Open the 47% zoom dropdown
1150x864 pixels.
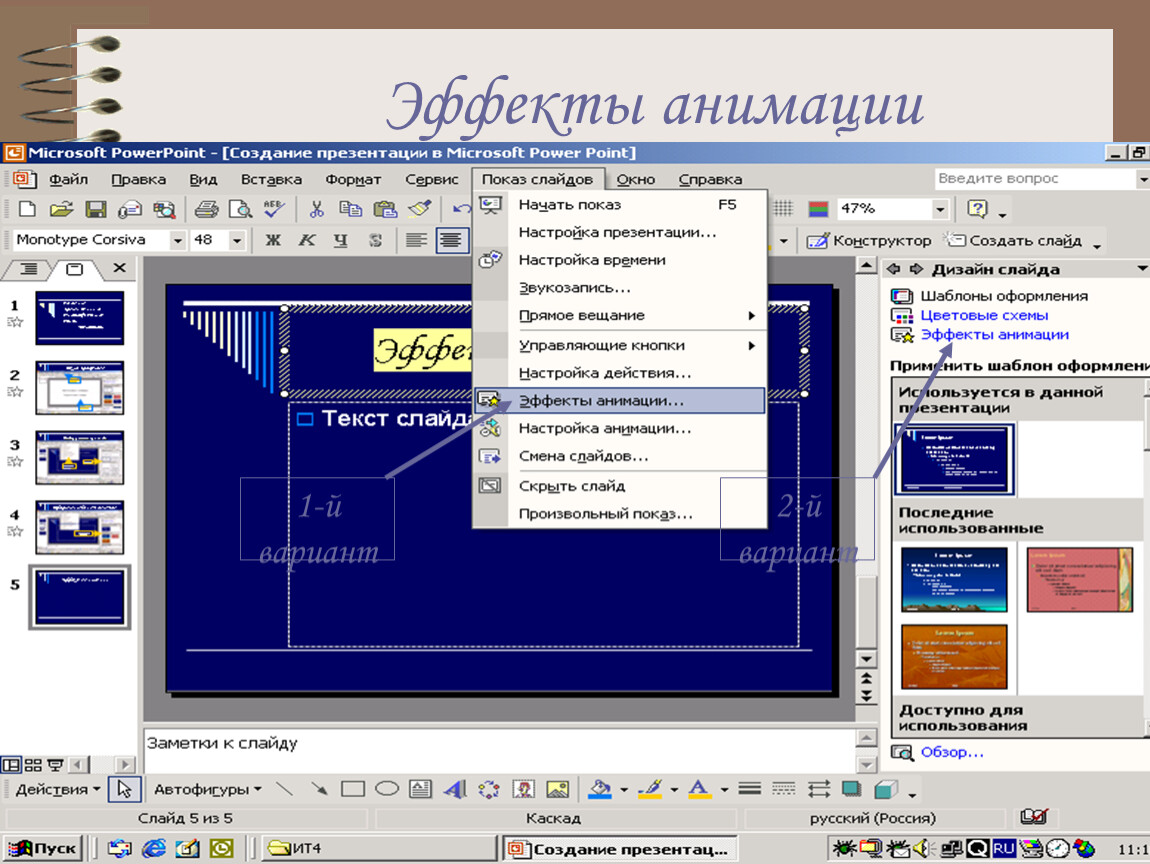(940, 209)
